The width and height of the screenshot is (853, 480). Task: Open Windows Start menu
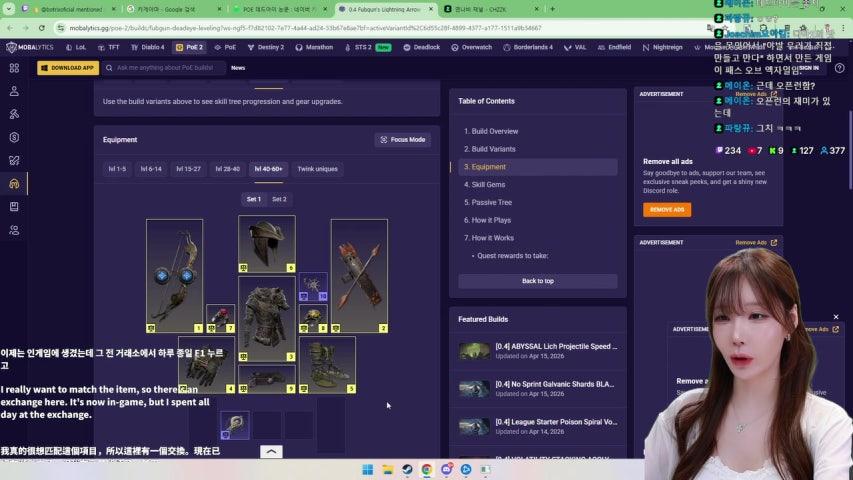pyautogui.click(x=368, y=470)
